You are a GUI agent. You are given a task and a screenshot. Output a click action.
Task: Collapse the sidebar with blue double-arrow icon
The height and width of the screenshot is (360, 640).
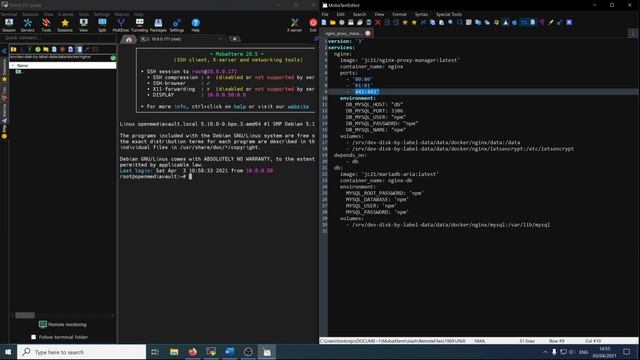4,51
